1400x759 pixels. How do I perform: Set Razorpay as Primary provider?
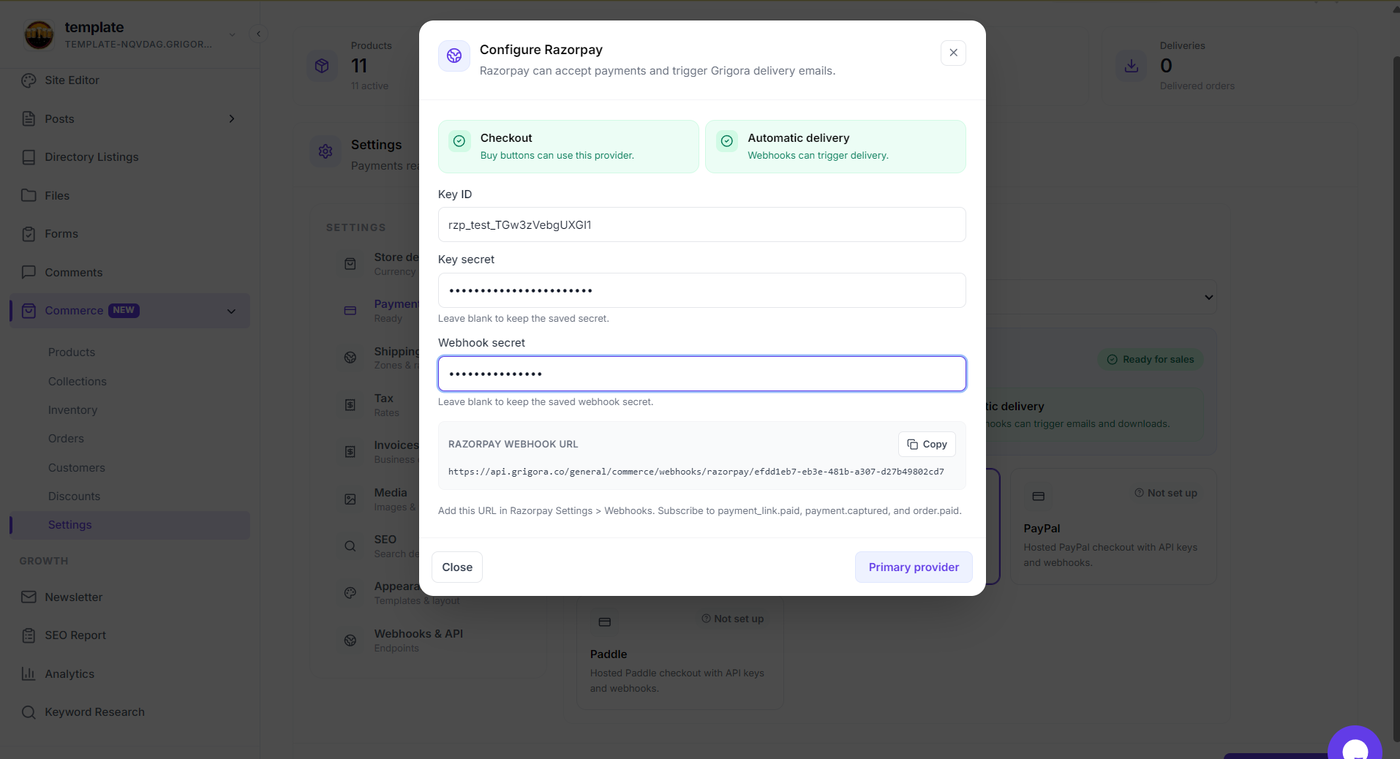click(x=914, y=567)
